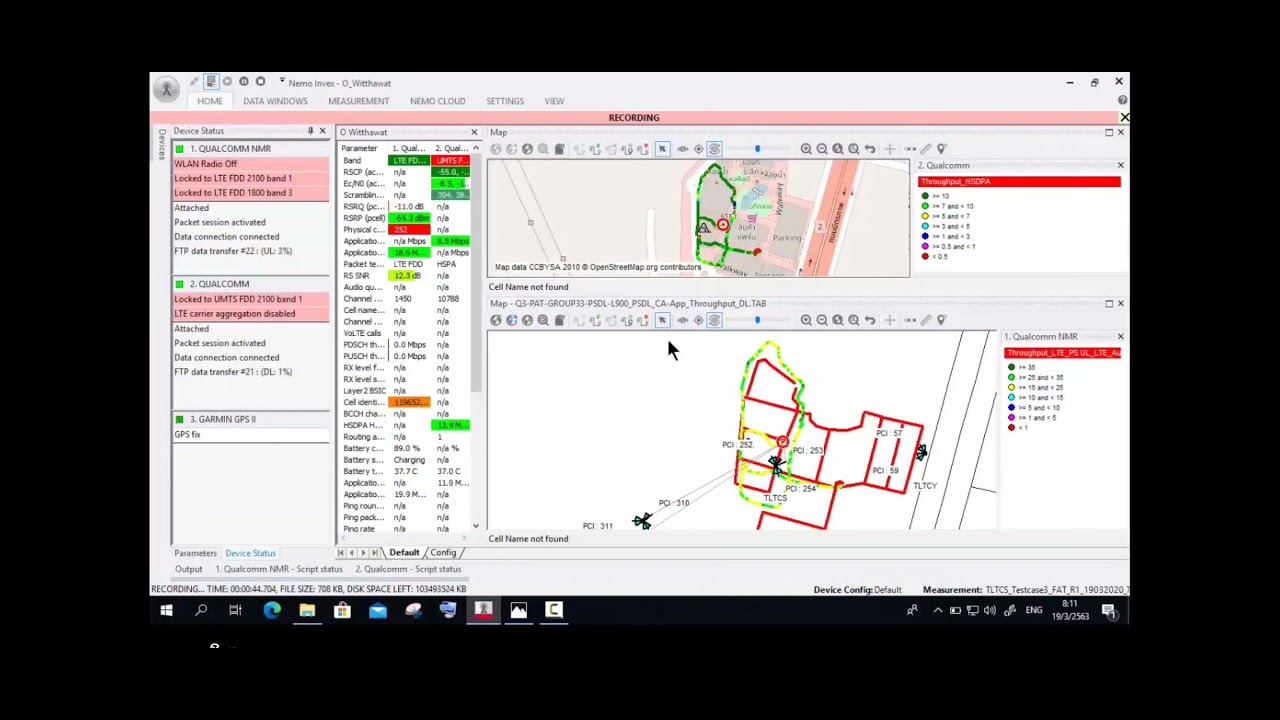Click zoom in on the lower Q3-PAT Map toolbar
The width and height of the screenshot is (1280, 720).
[x=806, y=320]
